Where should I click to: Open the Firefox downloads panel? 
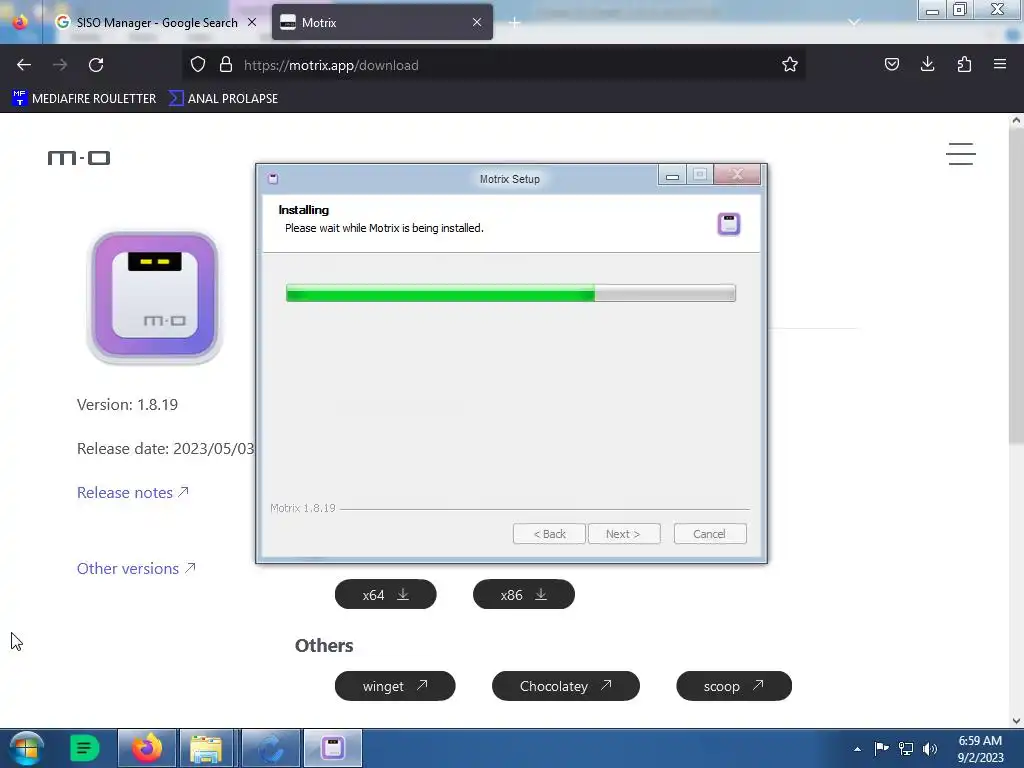click(x=927, y=65)
